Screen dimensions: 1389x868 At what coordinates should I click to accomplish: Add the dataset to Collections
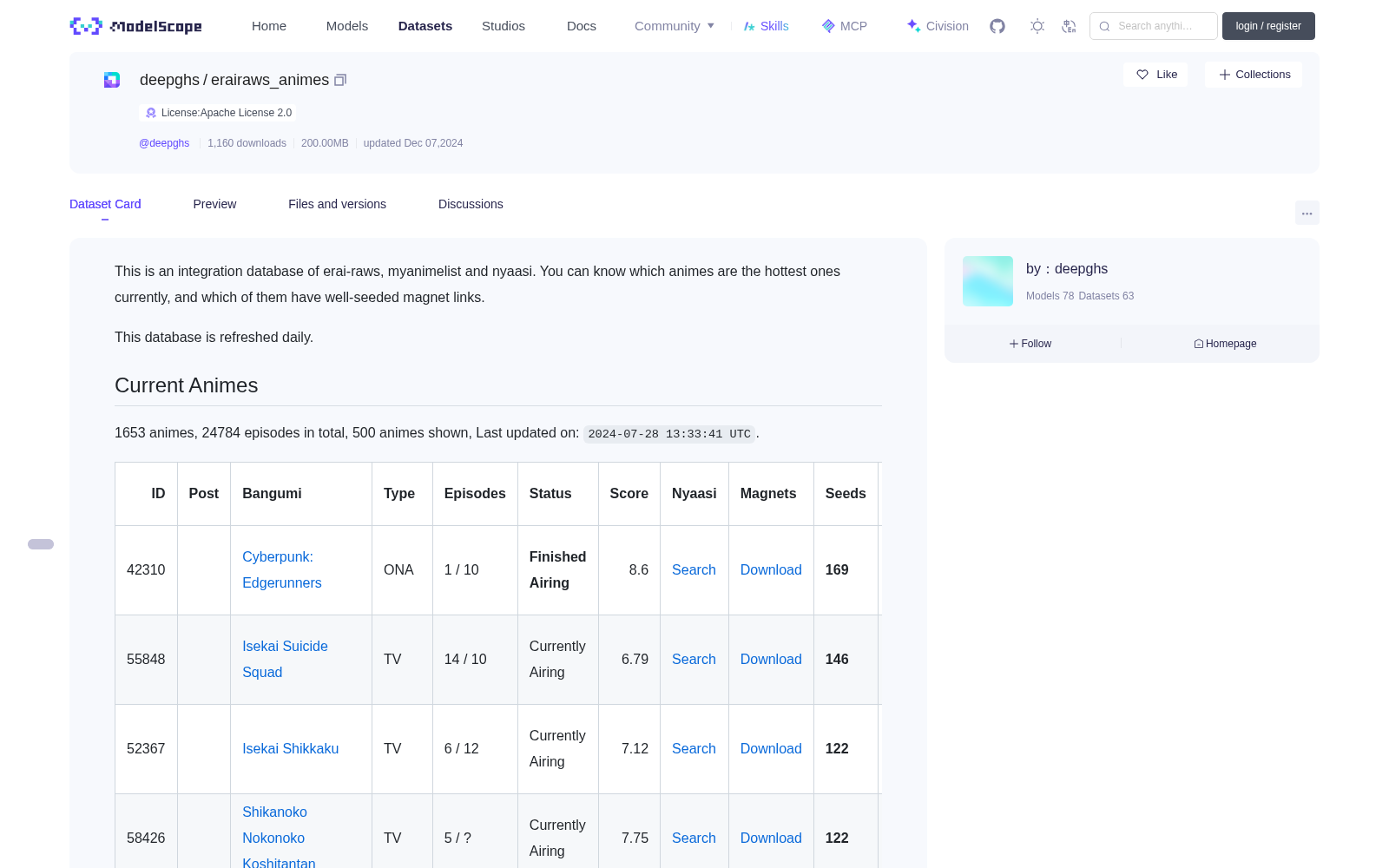1254,75
